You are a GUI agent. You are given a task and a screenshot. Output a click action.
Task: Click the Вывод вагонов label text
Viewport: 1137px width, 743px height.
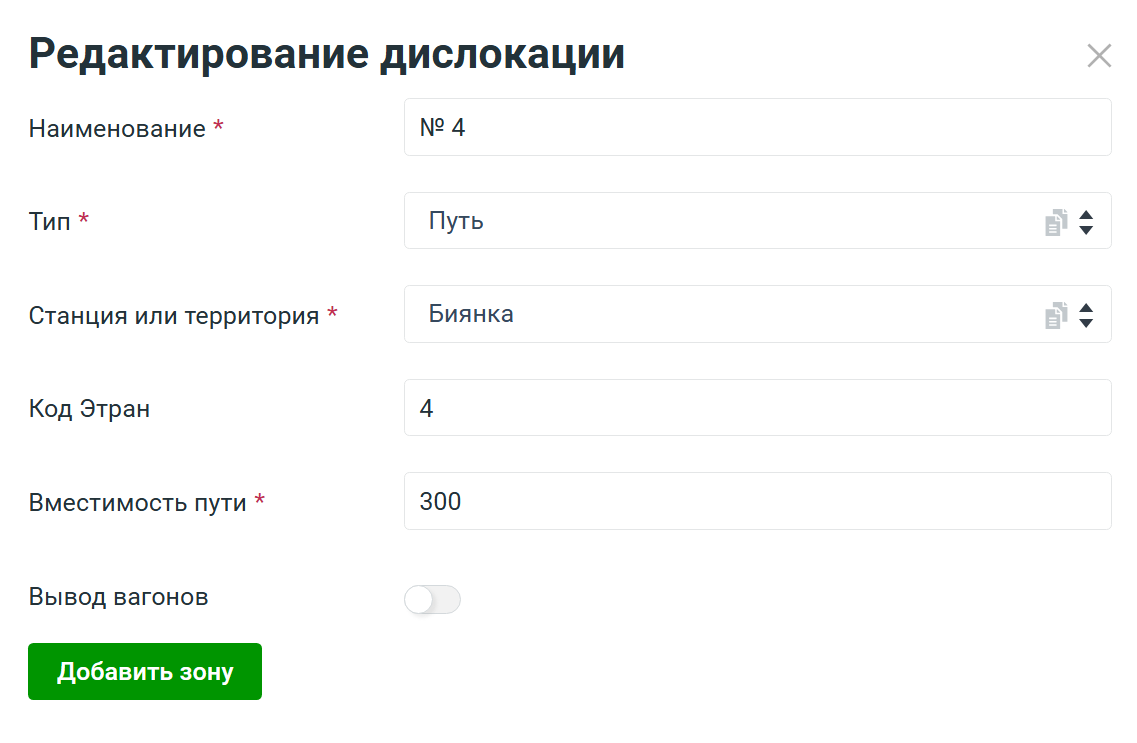119,597
